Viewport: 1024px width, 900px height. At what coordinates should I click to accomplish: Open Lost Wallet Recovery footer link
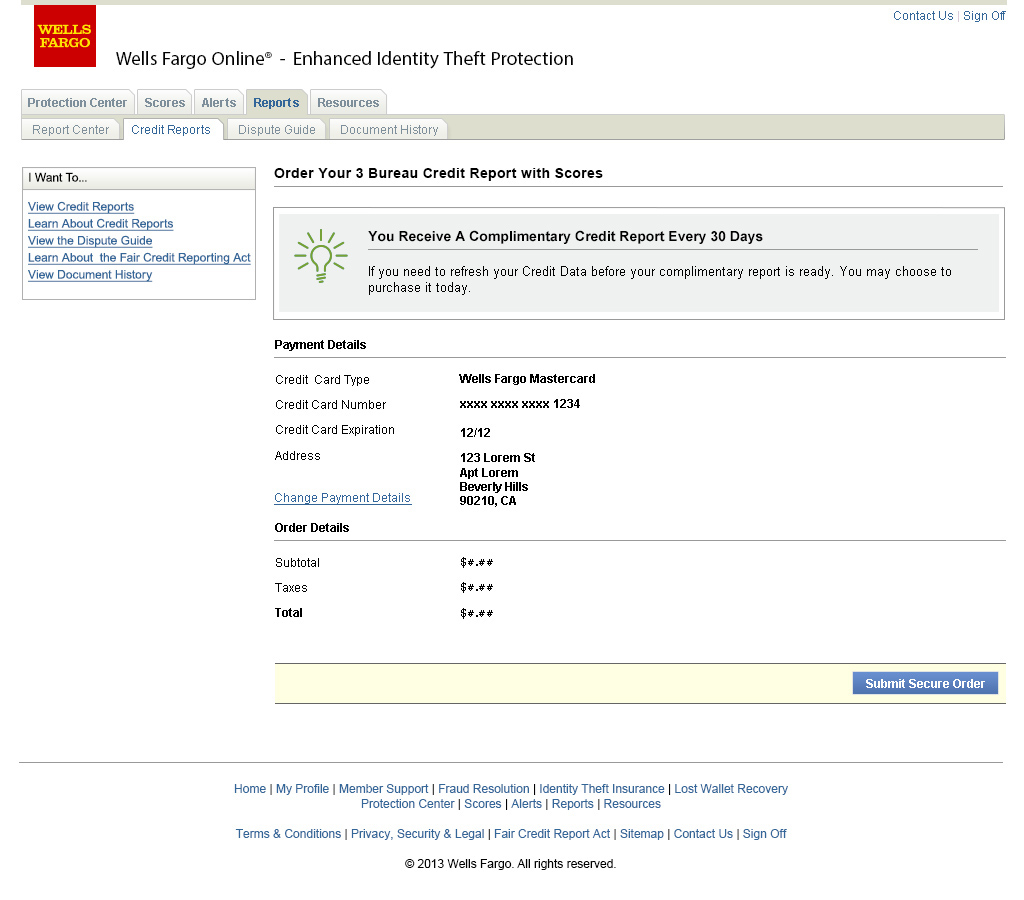point(731,788)
